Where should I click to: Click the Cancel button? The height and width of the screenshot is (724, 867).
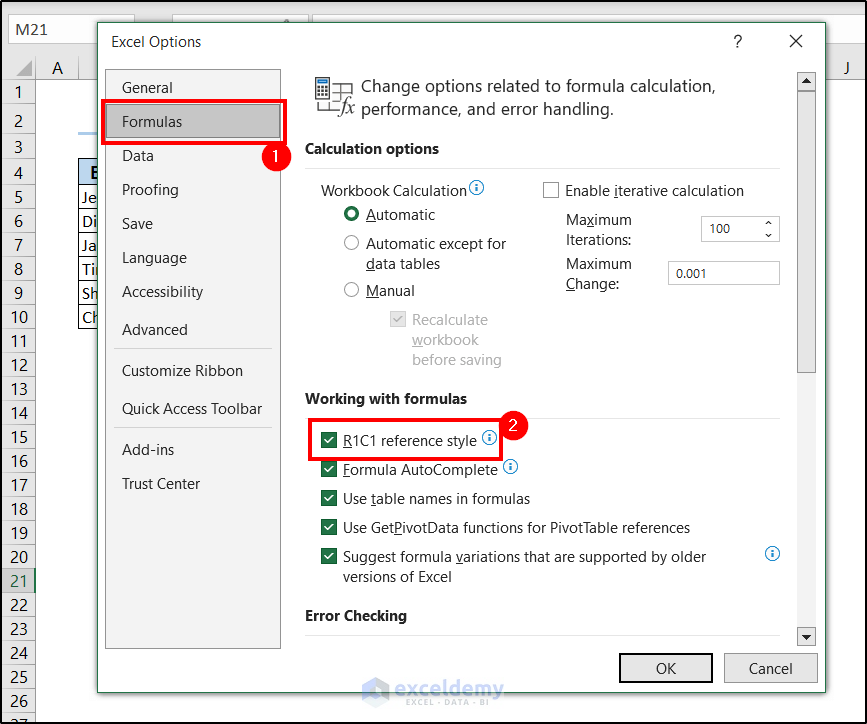pyautogui.click(x=770, y=668)
